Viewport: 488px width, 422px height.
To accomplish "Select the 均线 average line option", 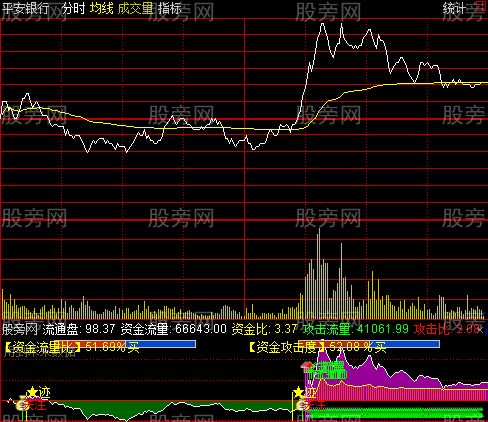I will 102,8.
